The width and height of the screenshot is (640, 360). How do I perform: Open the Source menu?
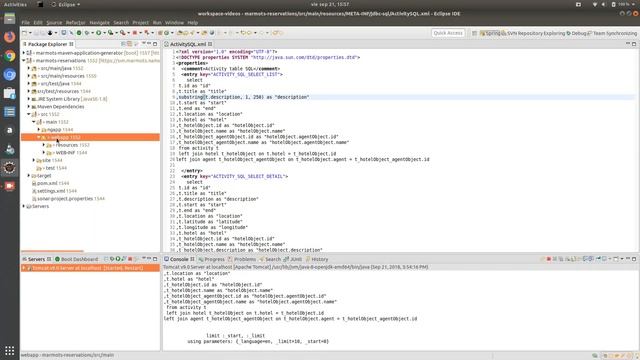[x=54, y=23]
